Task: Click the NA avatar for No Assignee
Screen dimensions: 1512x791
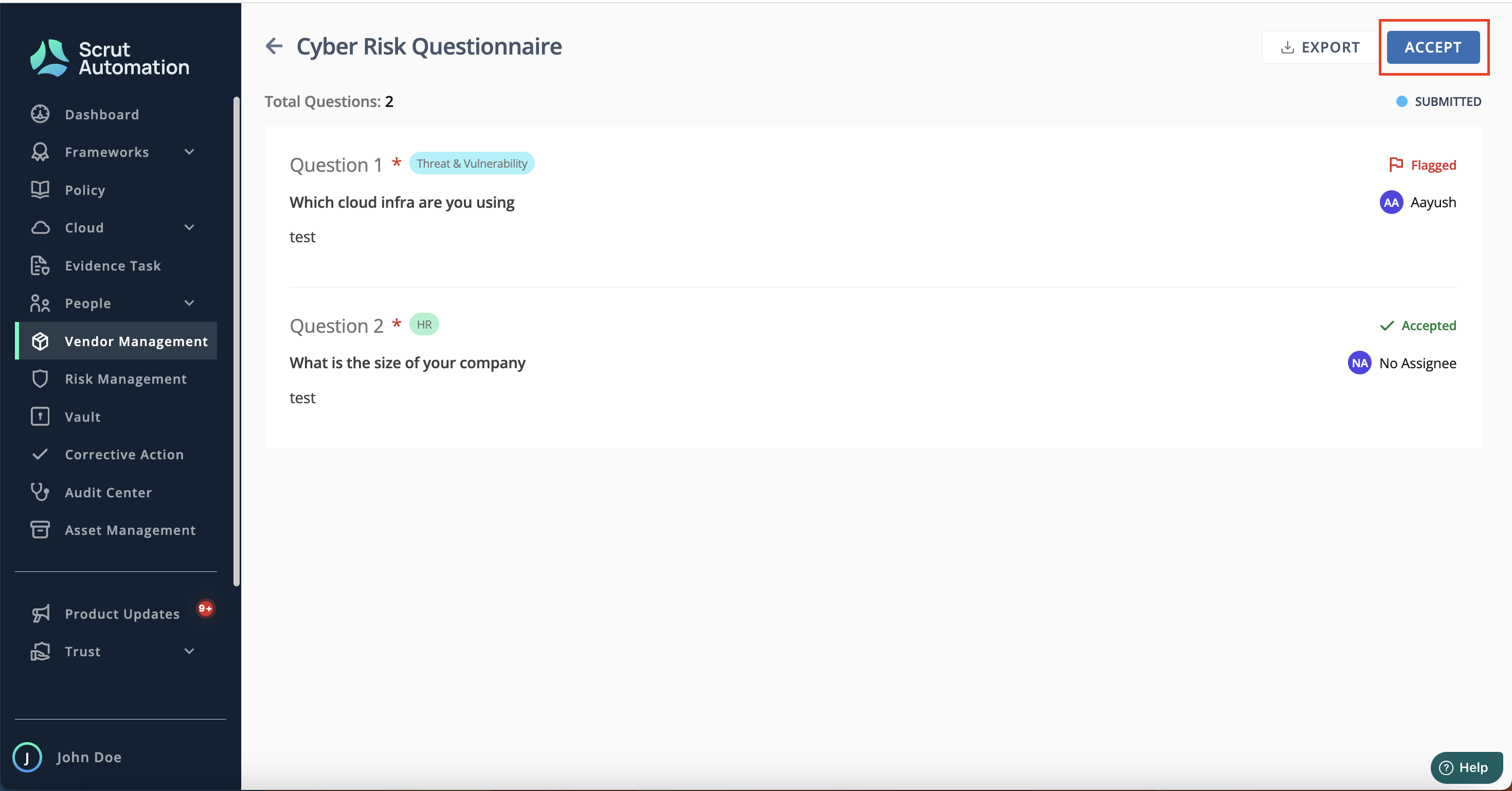Action: point(1359,363)
